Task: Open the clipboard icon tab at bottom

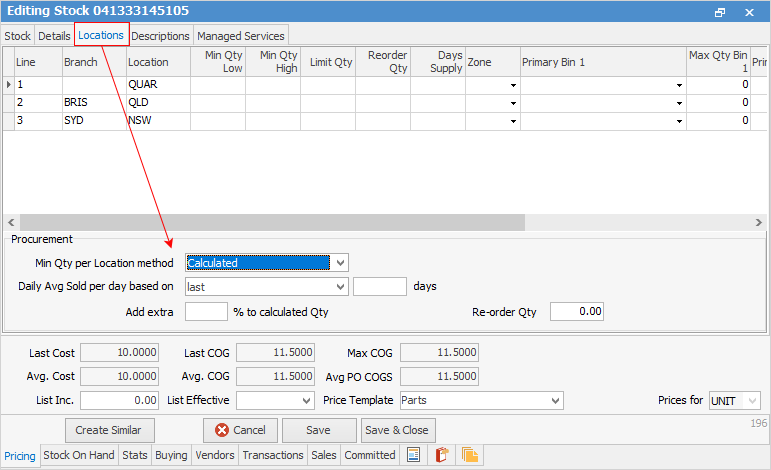Action: point(441,455)
